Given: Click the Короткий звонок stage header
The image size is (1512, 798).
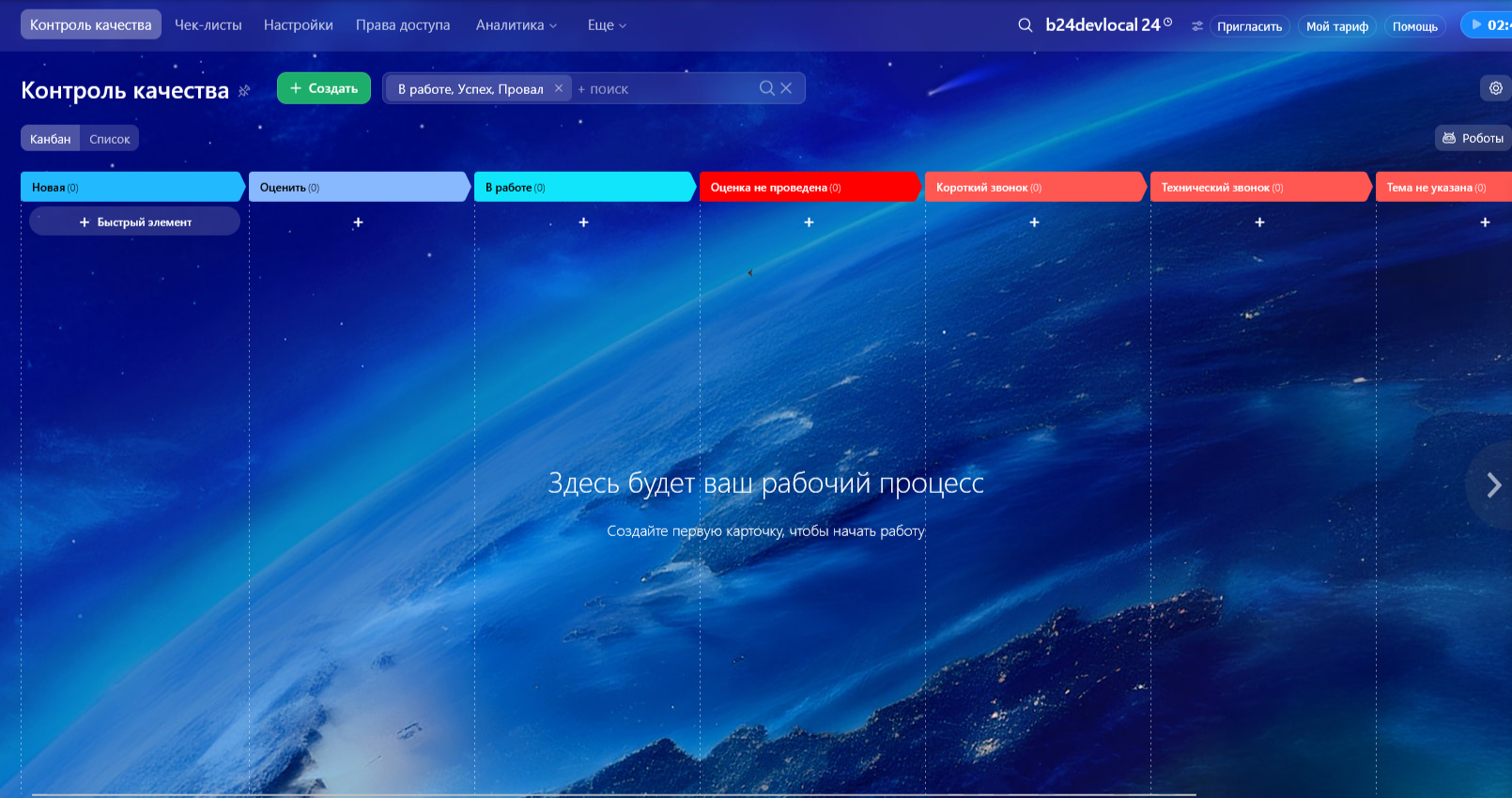Looking at the screenshot, I should coord(1036,187).
